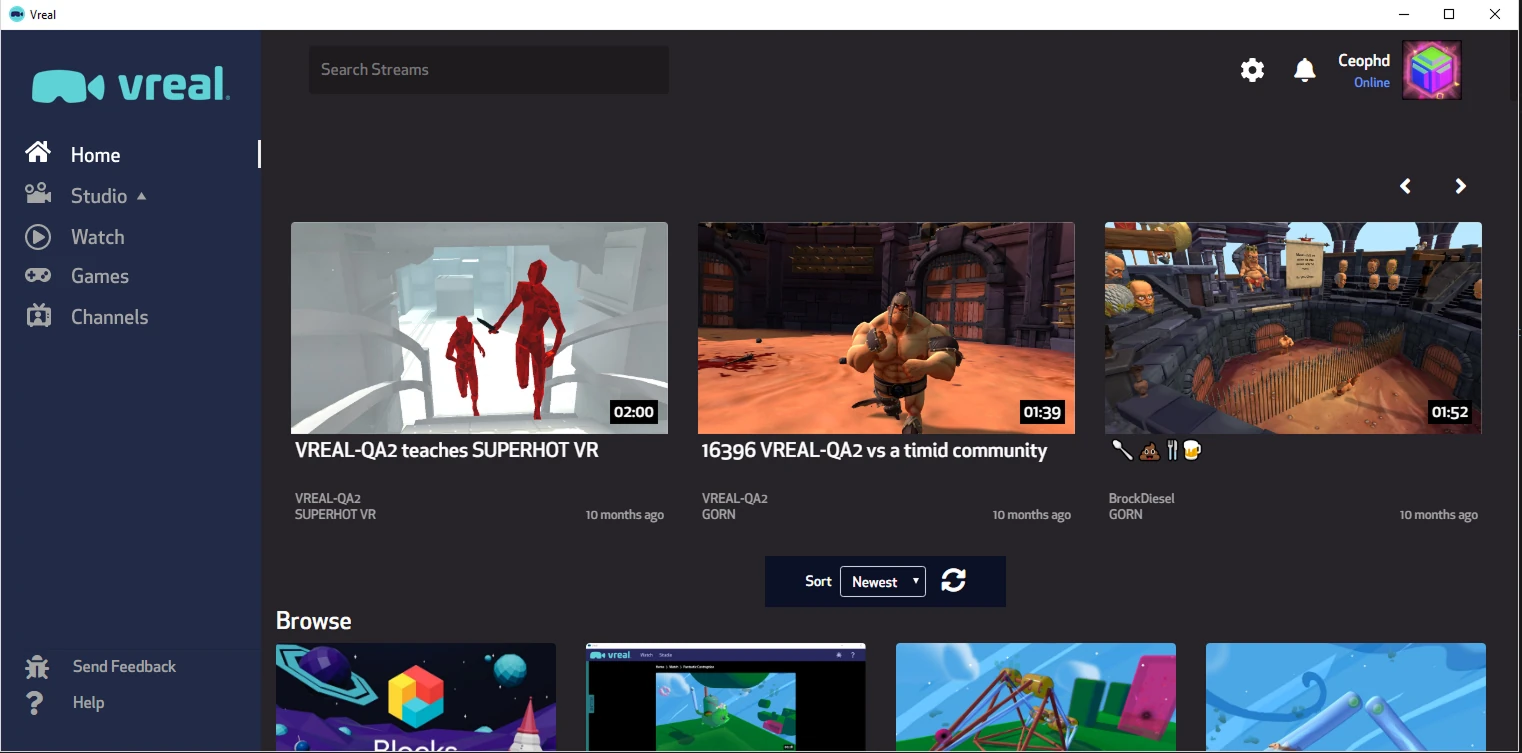Click the Vreal icon in the title bar
The height and width of the screenshot is (753, 1522).
pos(16,14)
